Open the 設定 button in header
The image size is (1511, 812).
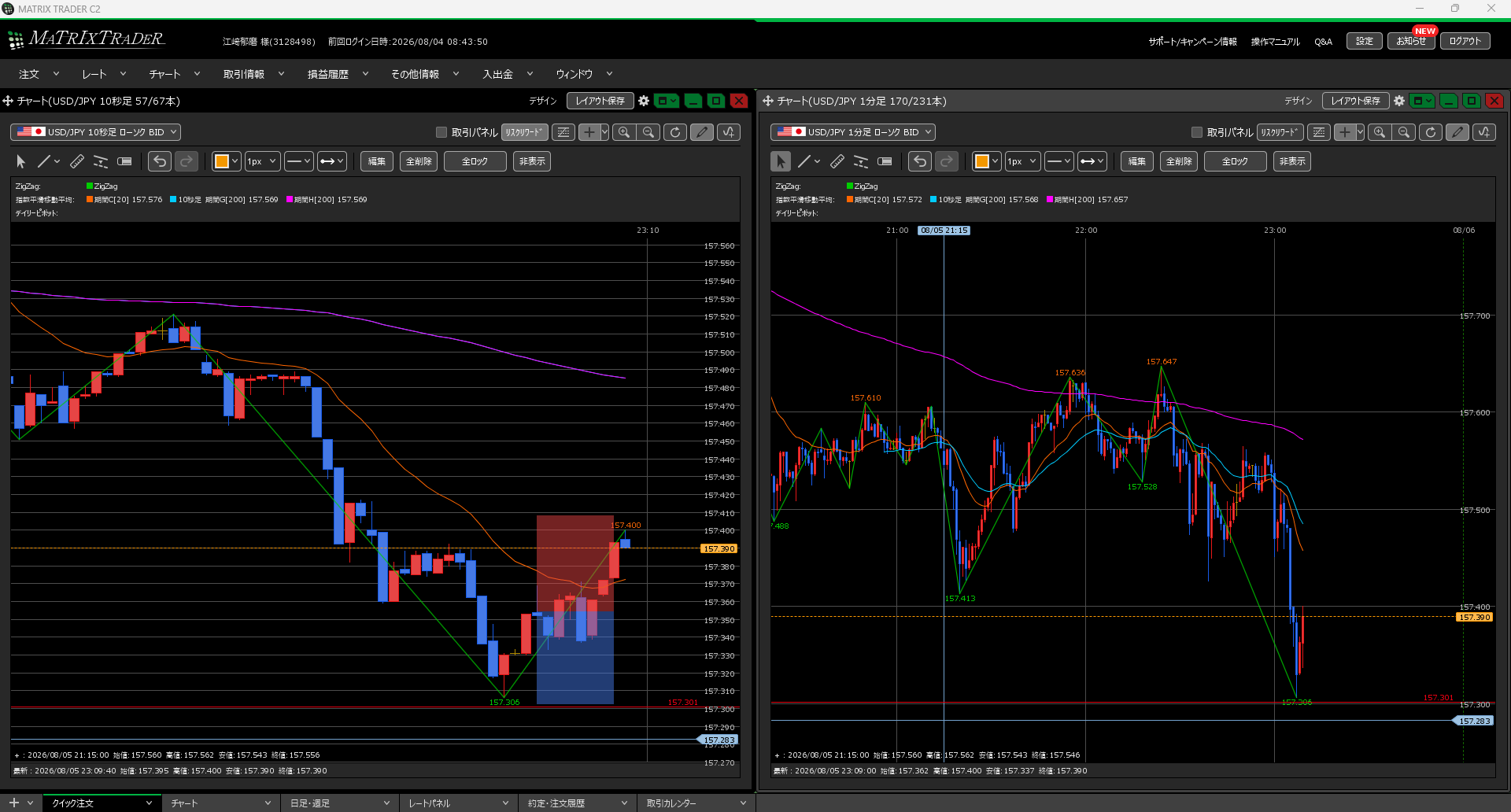pos(1365,41)
